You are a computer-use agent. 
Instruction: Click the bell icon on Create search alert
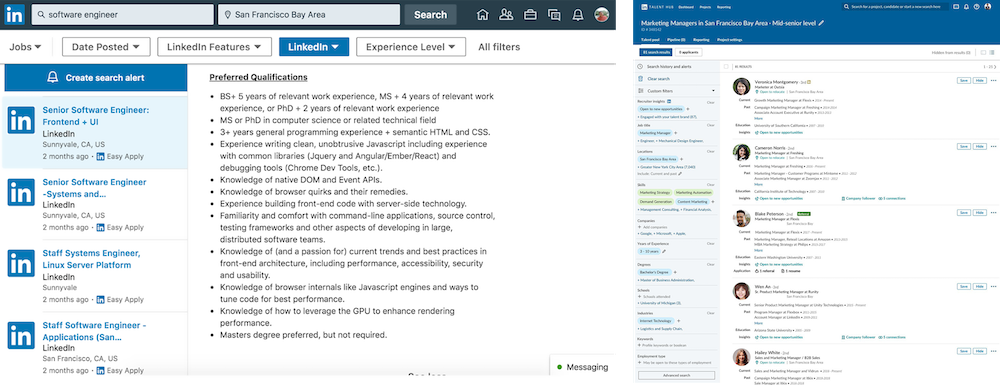click(53, 78)
